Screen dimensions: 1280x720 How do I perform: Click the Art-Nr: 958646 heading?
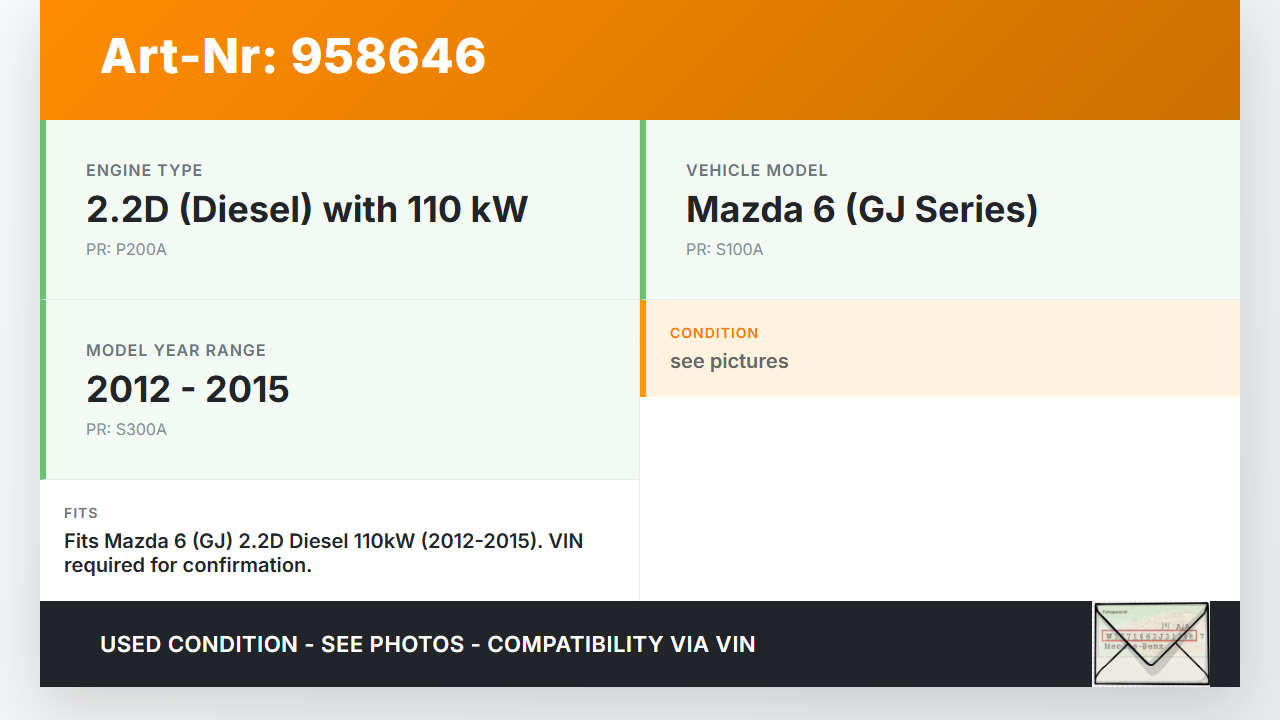click(x=293, y=56)
